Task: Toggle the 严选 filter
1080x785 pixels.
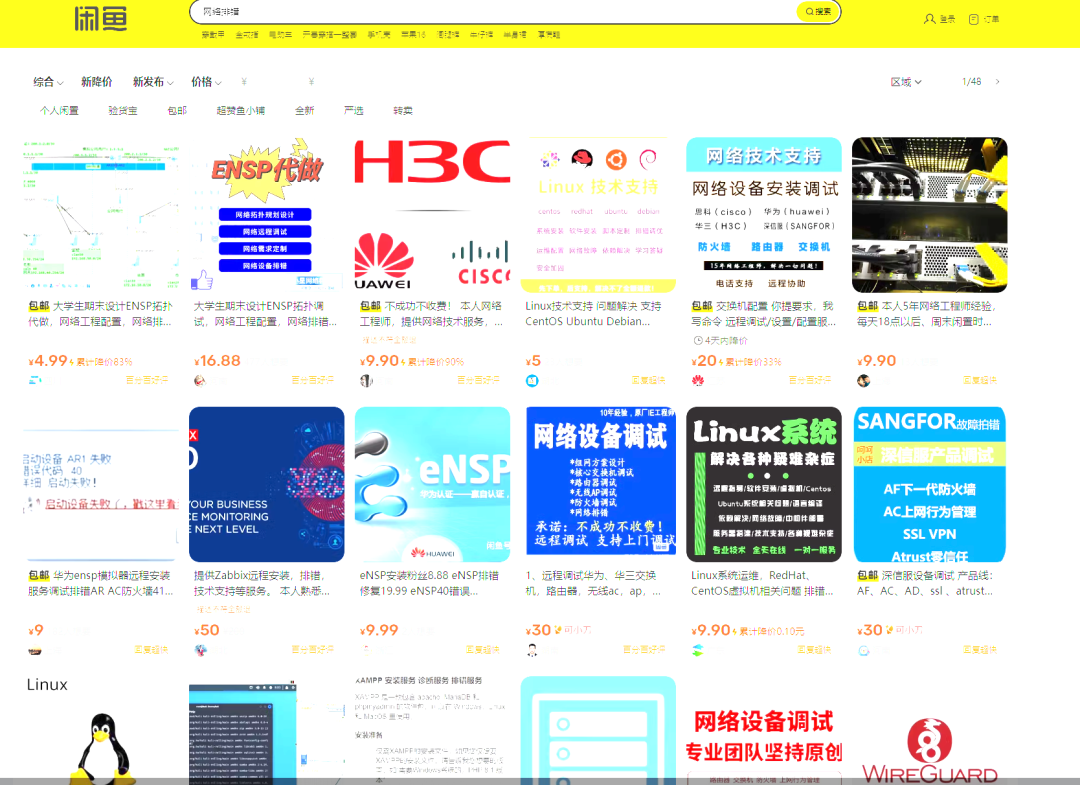Action: coord(353,111)
